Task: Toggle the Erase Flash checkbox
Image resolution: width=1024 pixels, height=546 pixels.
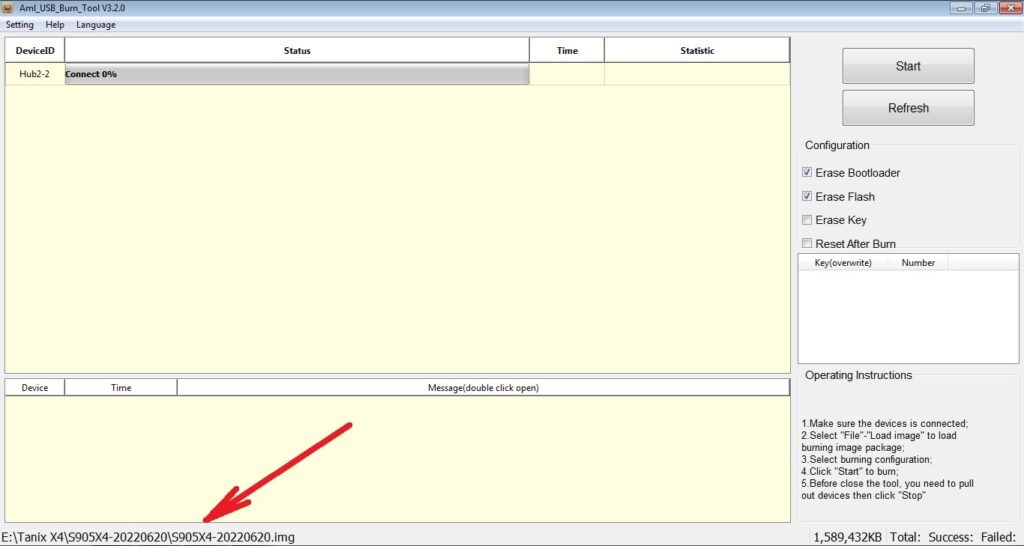Action: pyautogui.click(x=807, y=196)
